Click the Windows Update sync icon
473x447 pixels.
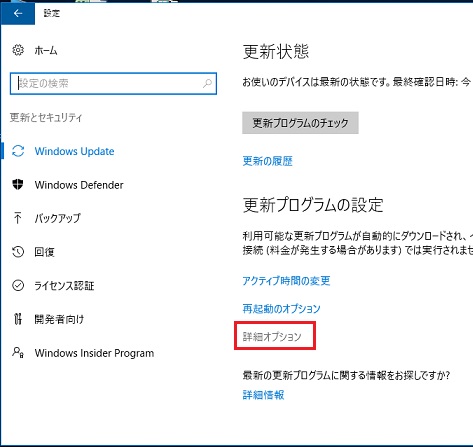tap(18, 151)
